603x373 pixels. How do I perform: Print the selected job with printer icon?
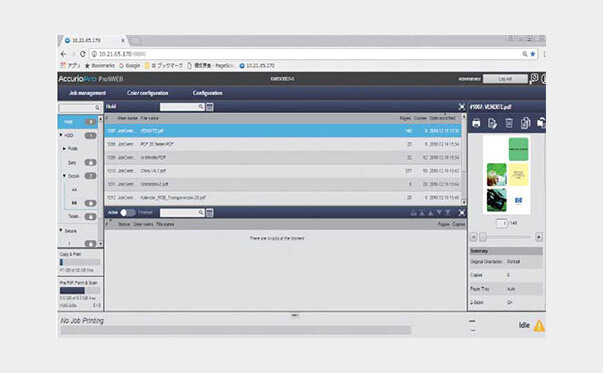[x=476, y=123]
